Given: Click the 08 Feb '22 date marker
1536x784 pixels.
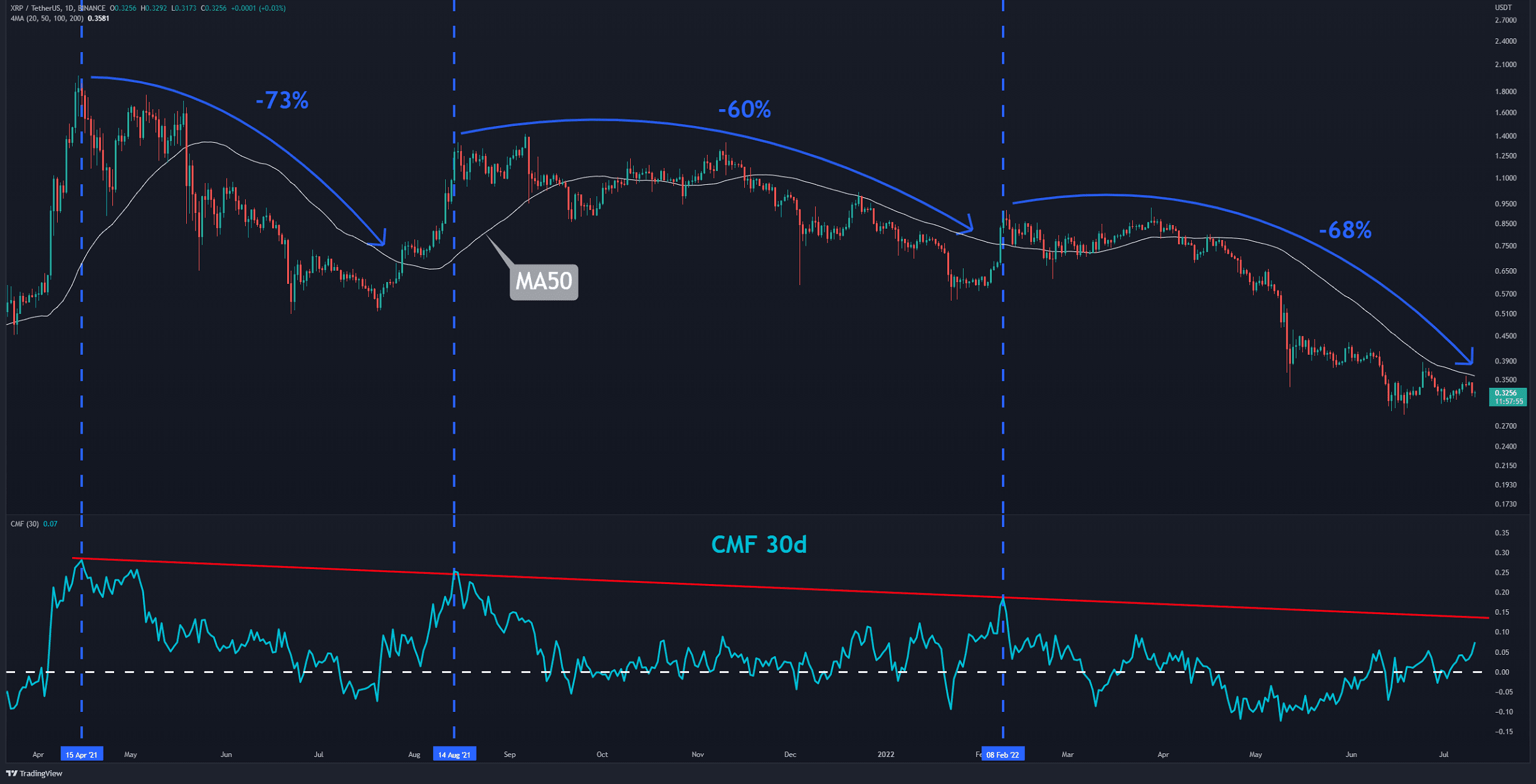Looking at the screenshot, I should tap(1002, 755).
